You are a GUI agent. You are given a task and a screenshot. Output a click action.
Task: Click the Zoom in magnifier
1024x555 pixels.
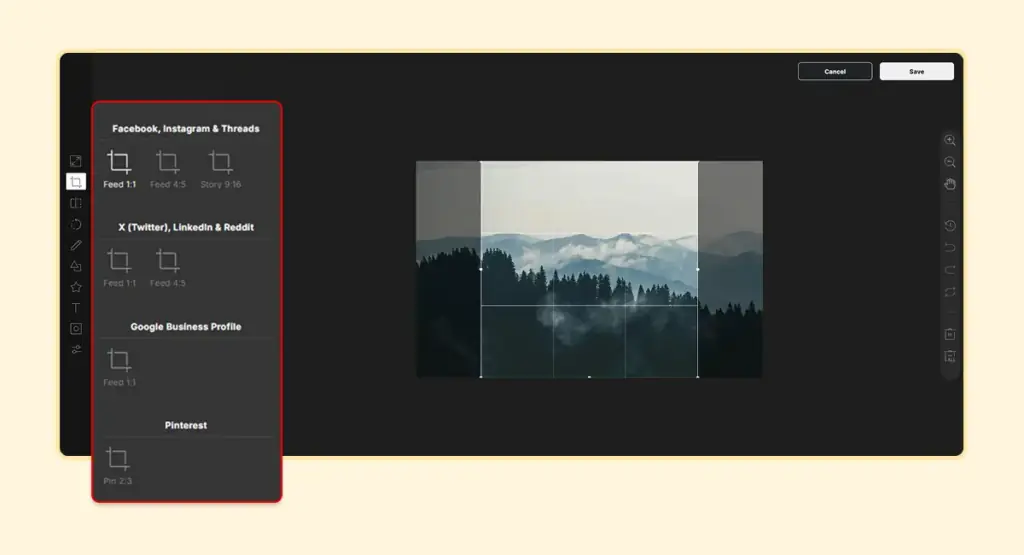(950, 141)
